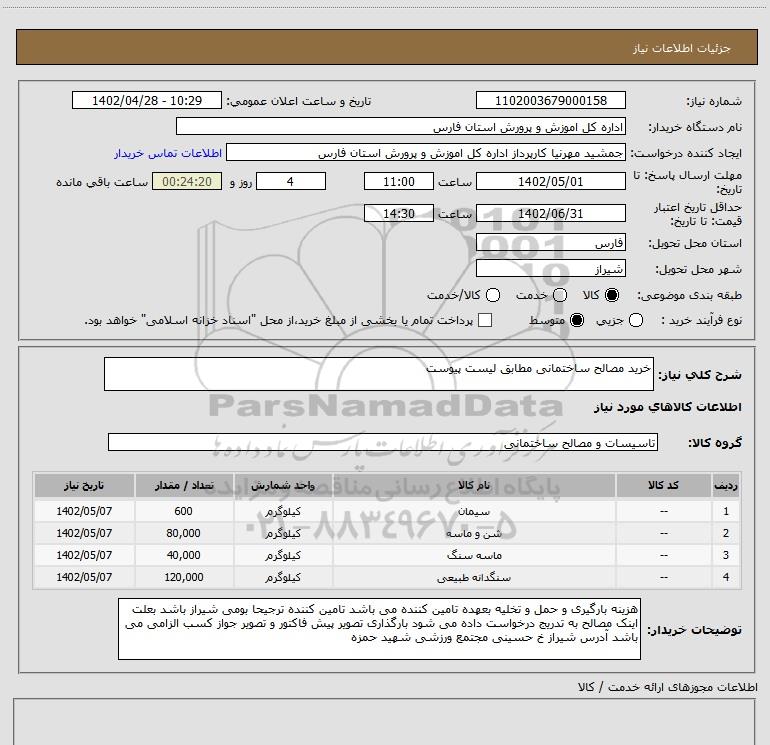Click the buyer notes text area

379,629
